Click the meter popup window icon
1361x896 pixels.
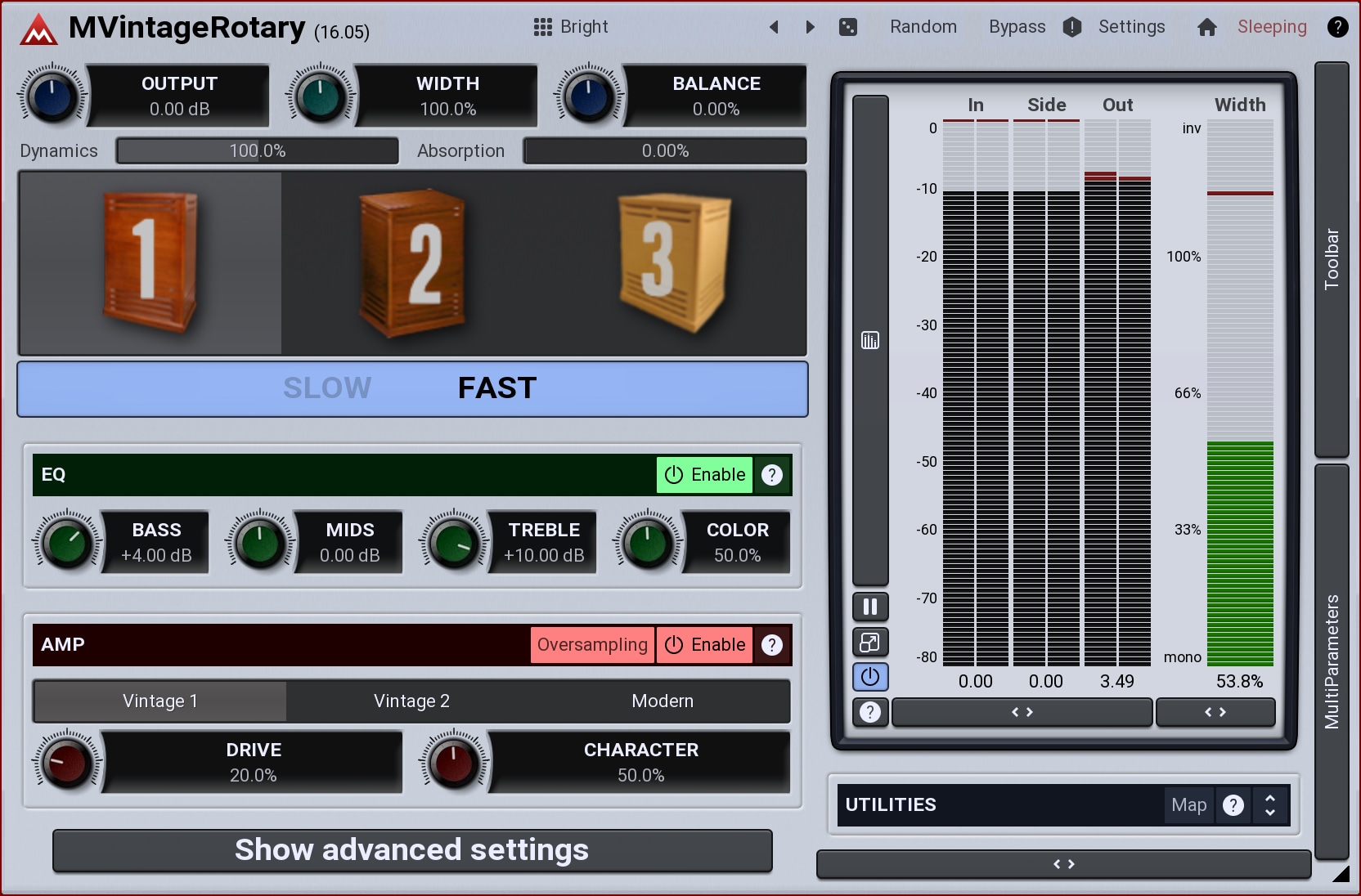pyautogui.click(x=870, y=643)
